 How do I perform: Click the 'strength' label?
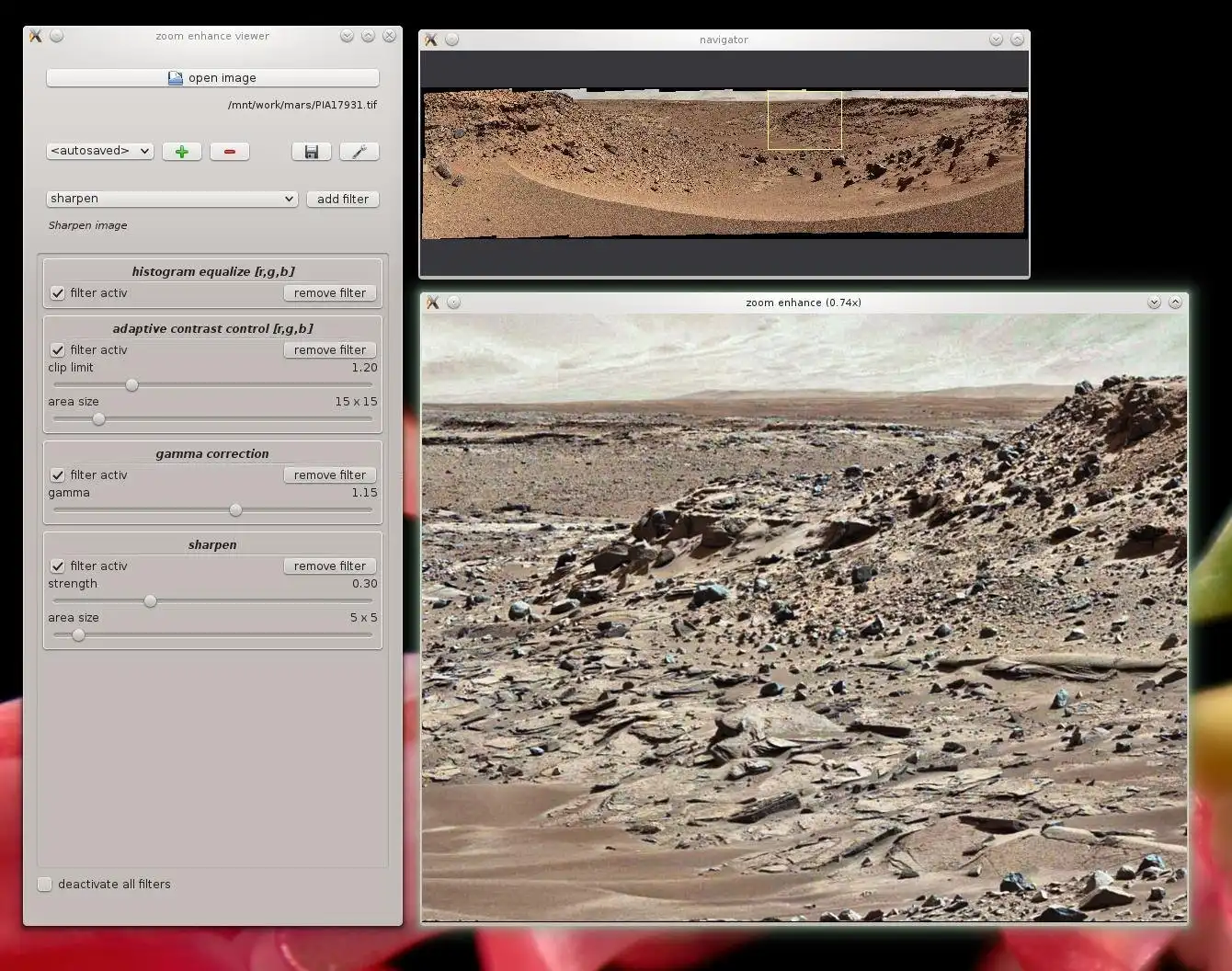coord(73,584)
